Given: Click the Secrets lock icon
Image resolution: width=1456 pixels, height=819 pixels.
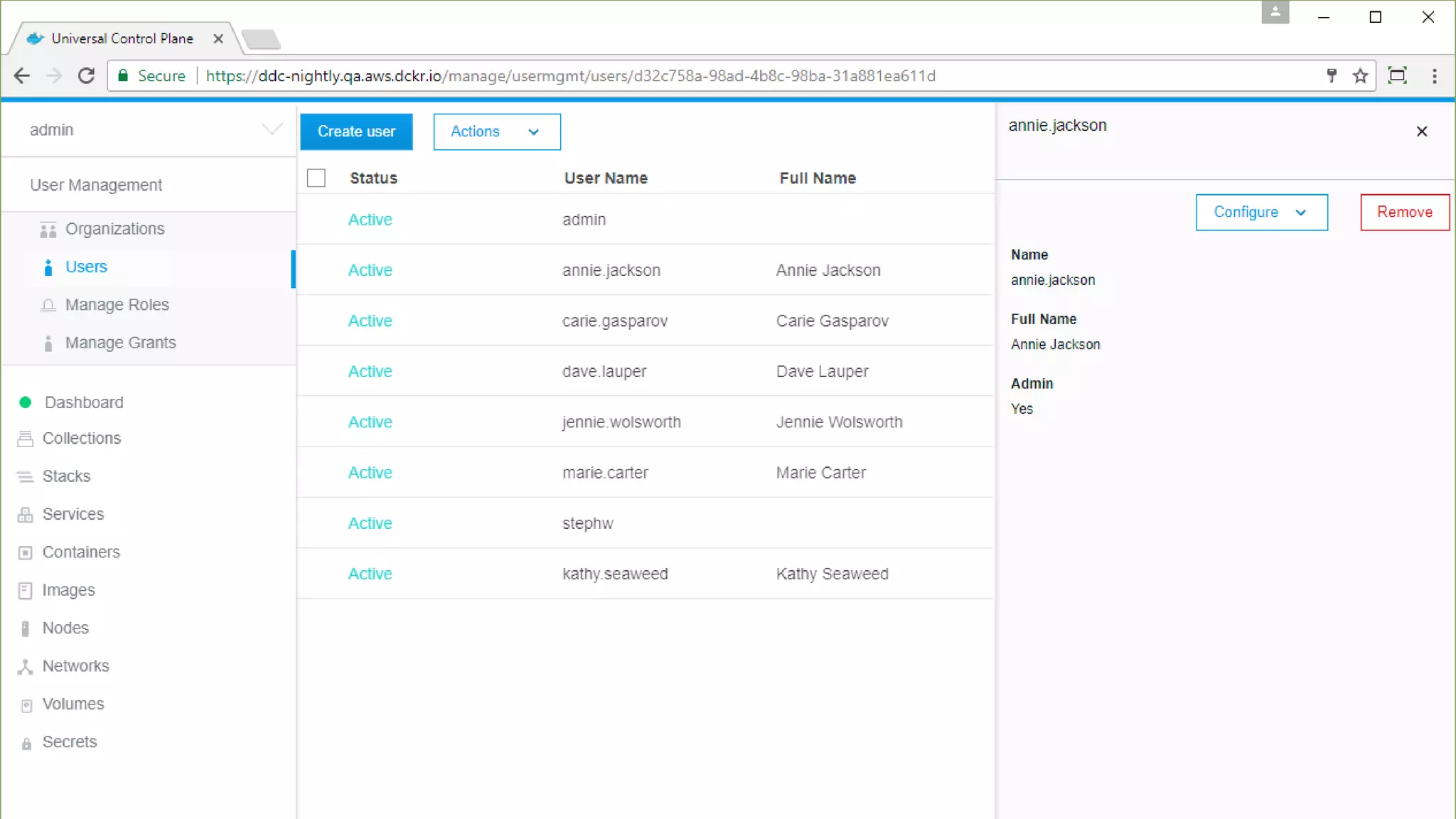Looking at the screenshot, I should [x=26, y=743].
